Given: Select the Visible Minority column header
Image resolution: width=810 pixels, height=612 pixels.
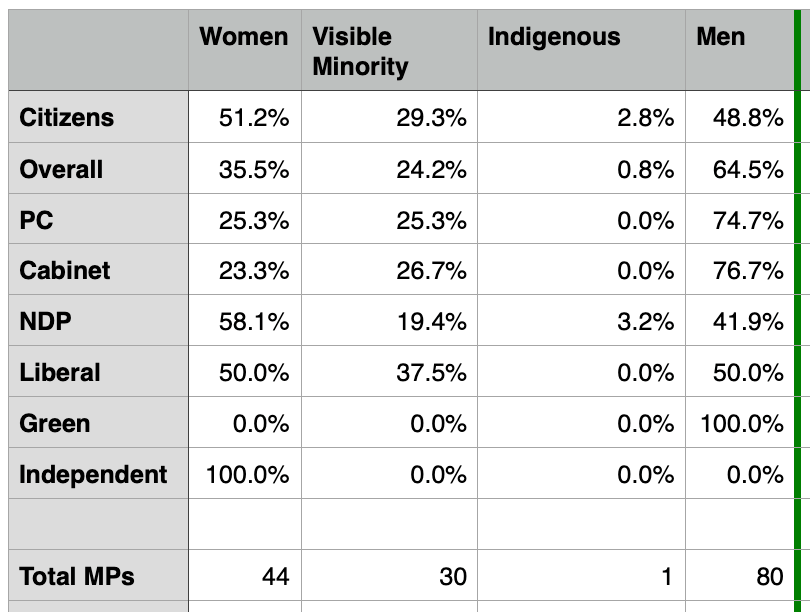Looking at the screenshot, I should tap(388, 52).
